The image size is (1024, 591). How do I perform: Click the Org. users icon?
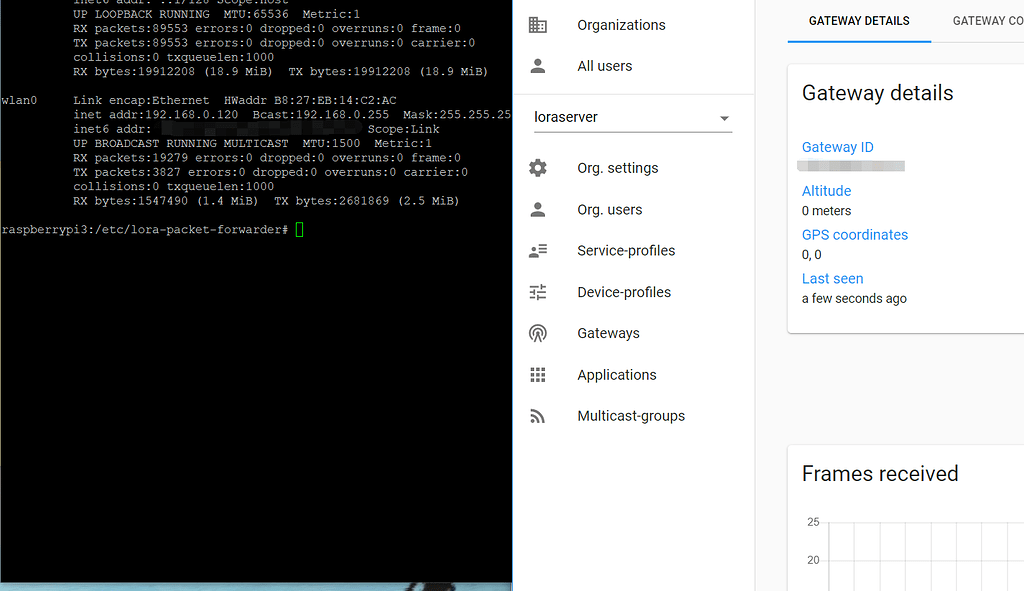[538, 209]
